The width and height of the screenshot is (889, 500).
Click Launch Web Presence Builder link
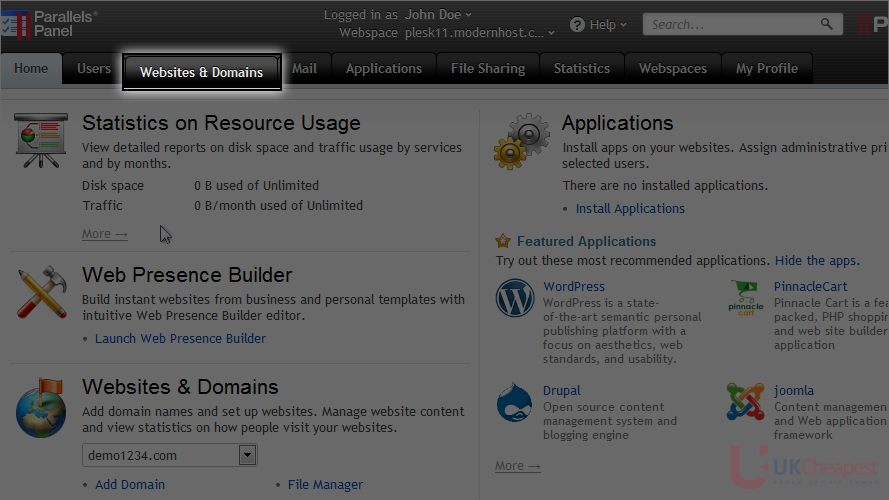point(180,338)
